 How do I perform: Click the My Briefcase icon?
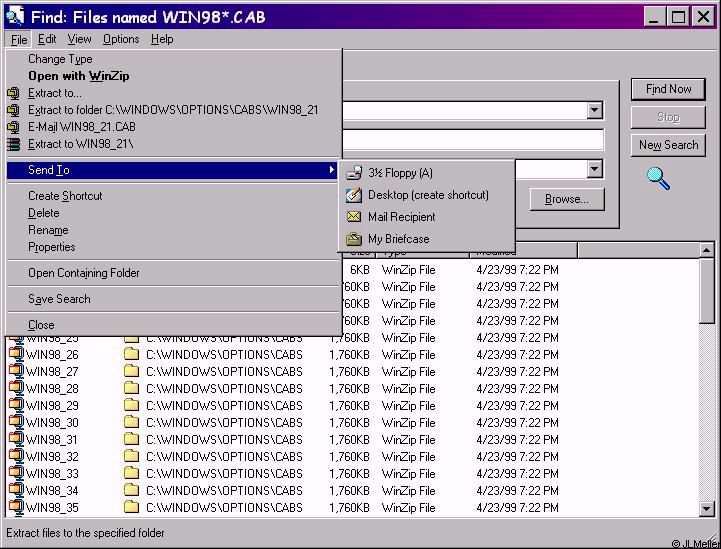[354, 239]
